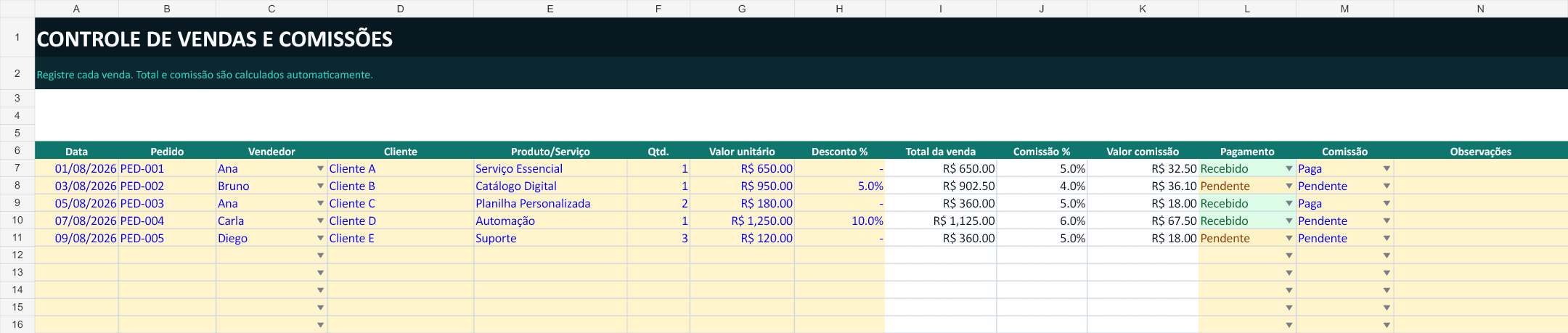Select commission value 'R$ 67.50'

pos(1143,221)
